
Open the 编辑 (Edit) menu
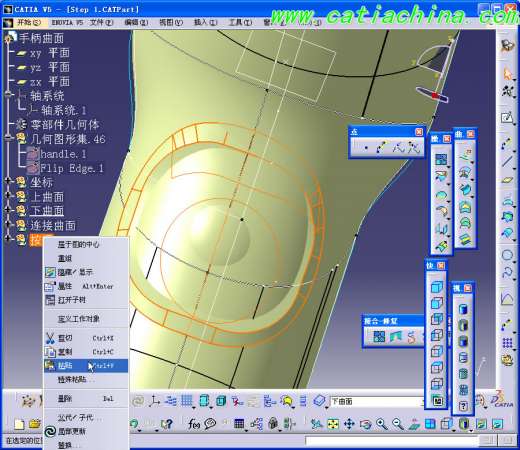[136, 23]
